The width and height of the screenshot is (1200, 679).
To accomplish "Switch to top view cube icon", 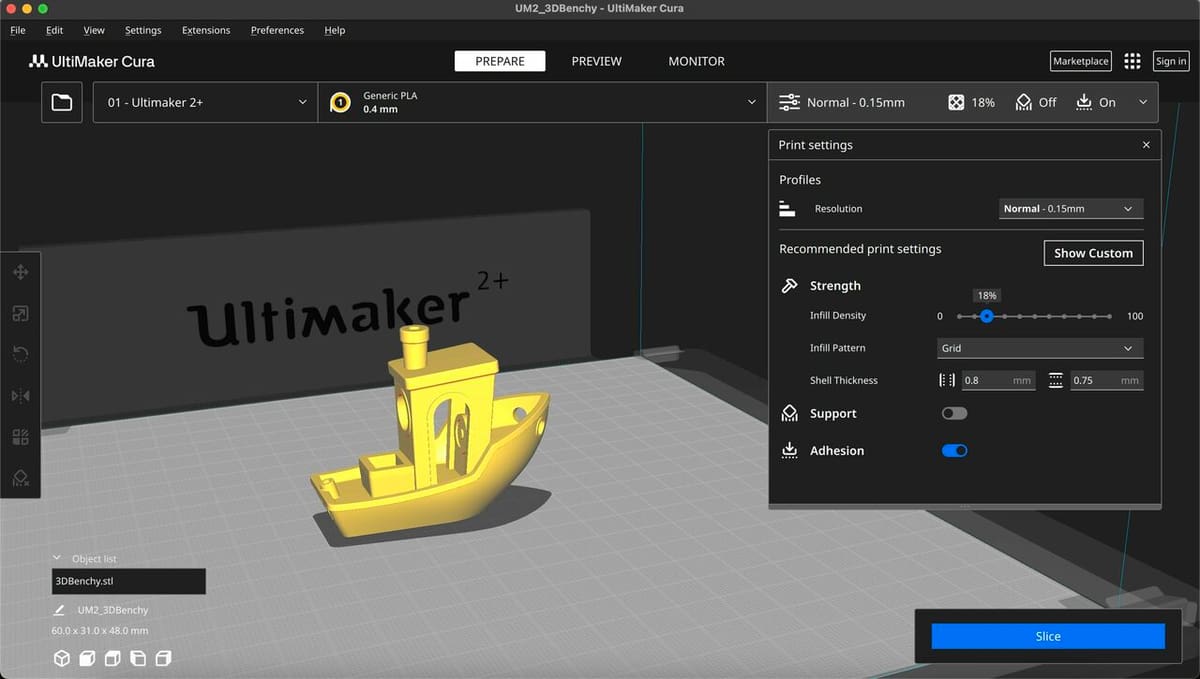I will click(x=112, y=658).
